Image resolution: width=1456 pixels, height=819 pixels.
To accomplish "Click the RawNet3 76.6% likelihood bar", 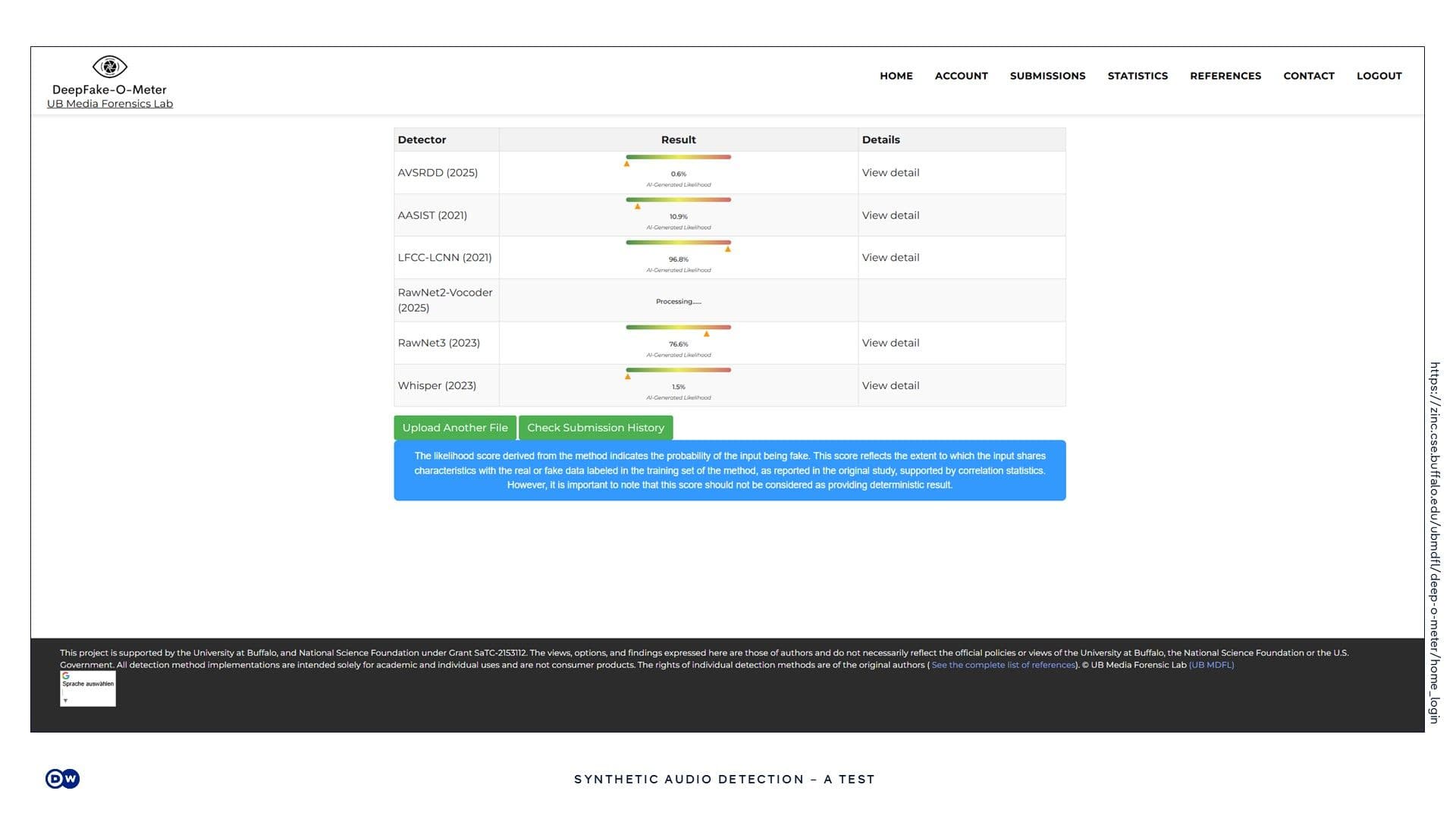I will click(x=678, y=328).
